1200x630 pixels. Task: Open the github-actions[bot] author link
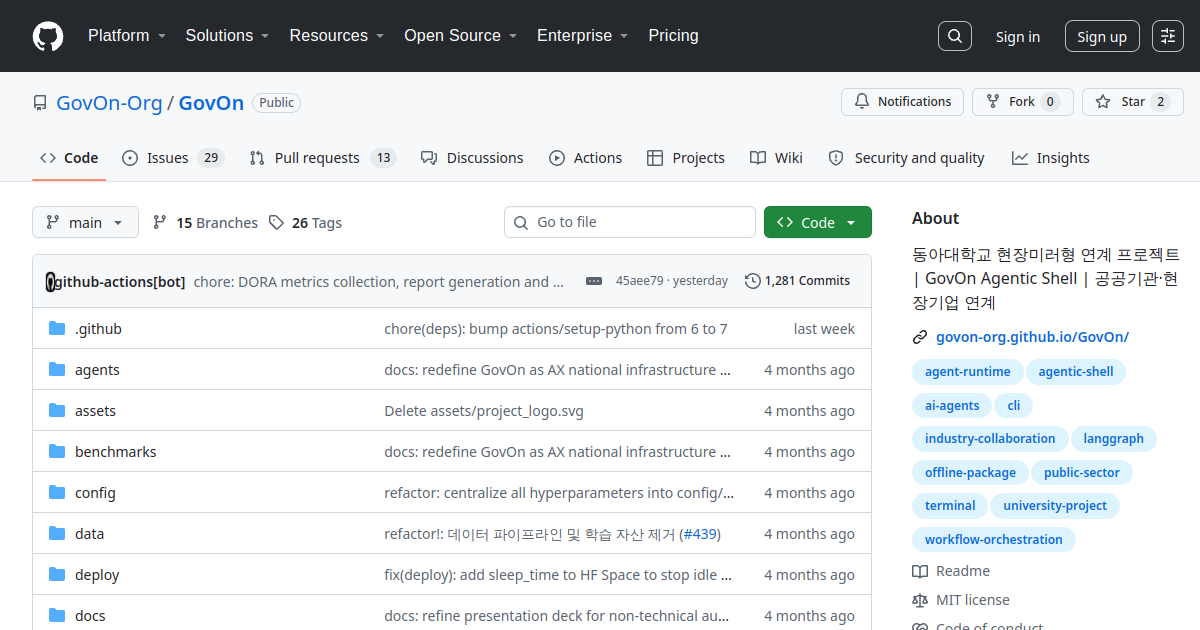pyautogui.click(x=118, y=282)
